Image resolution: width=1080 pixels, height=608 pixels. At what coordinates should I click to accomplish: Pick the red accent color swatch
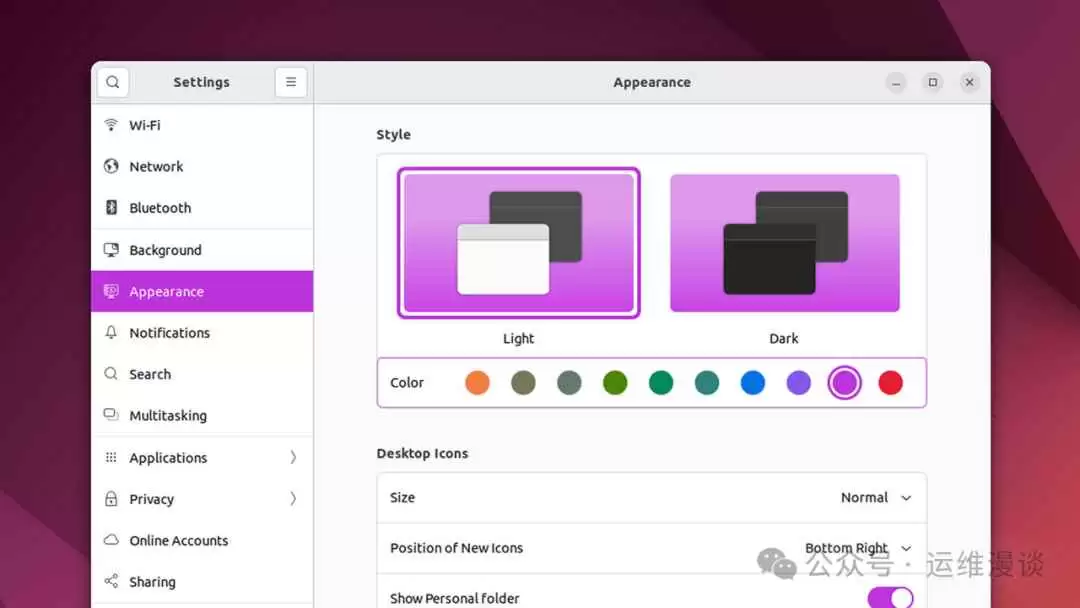pos(890,383)
